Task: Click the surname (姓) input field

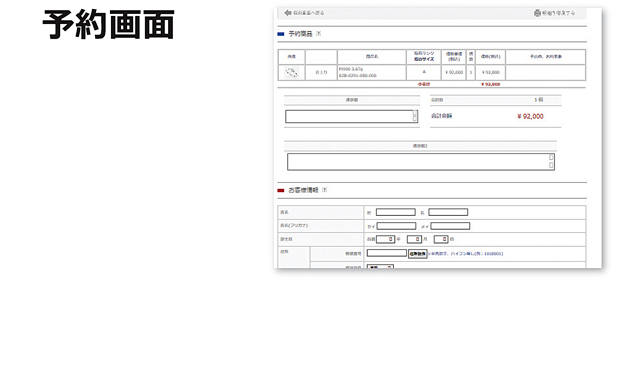Action: tap(396, 212)
